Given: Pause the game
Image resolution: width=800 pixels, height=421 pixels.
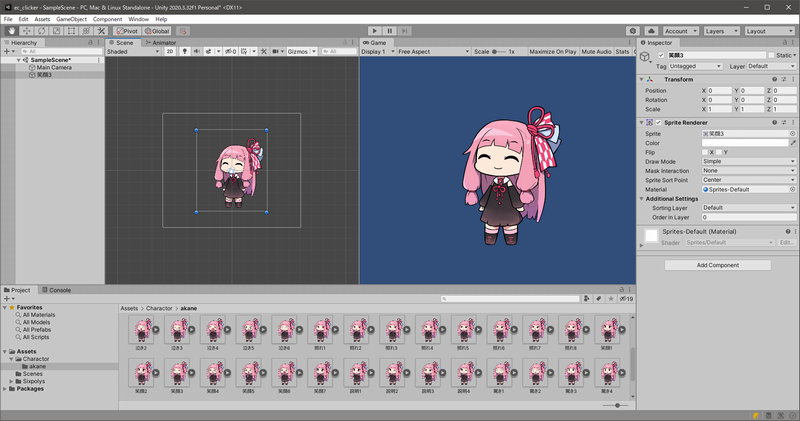Looking at the screenshot, I should coord(389,31).
